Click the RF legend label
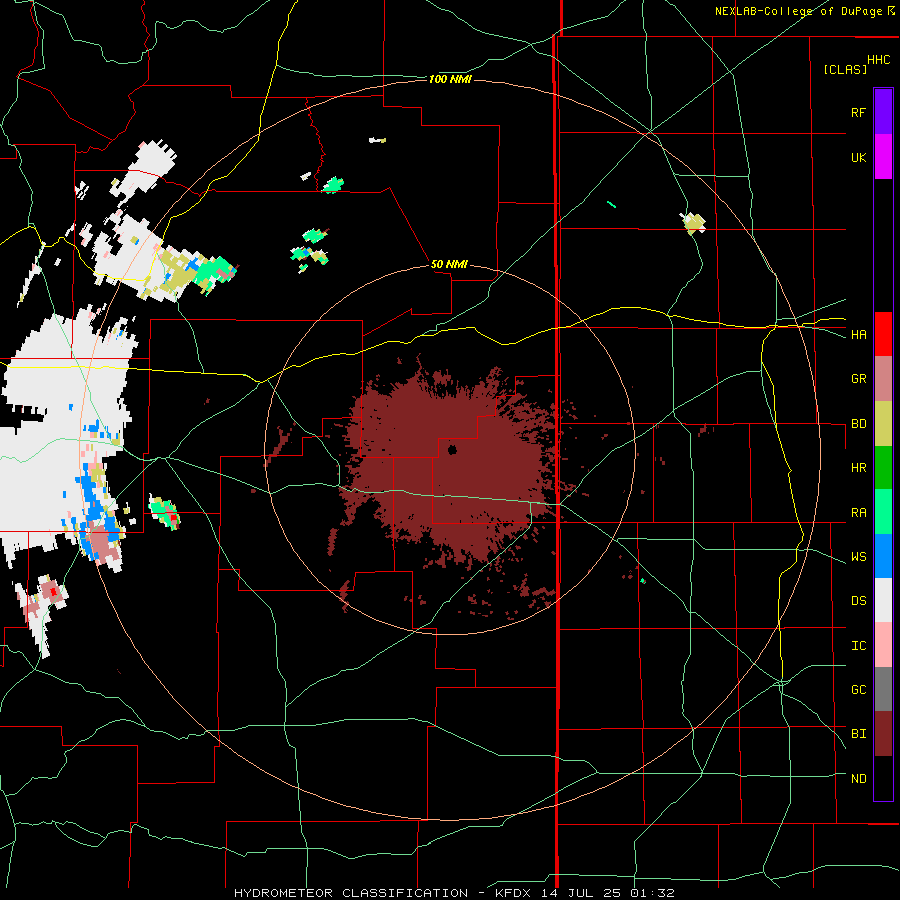The width and height of the screenshot is (900, 900). click(858, 112)
